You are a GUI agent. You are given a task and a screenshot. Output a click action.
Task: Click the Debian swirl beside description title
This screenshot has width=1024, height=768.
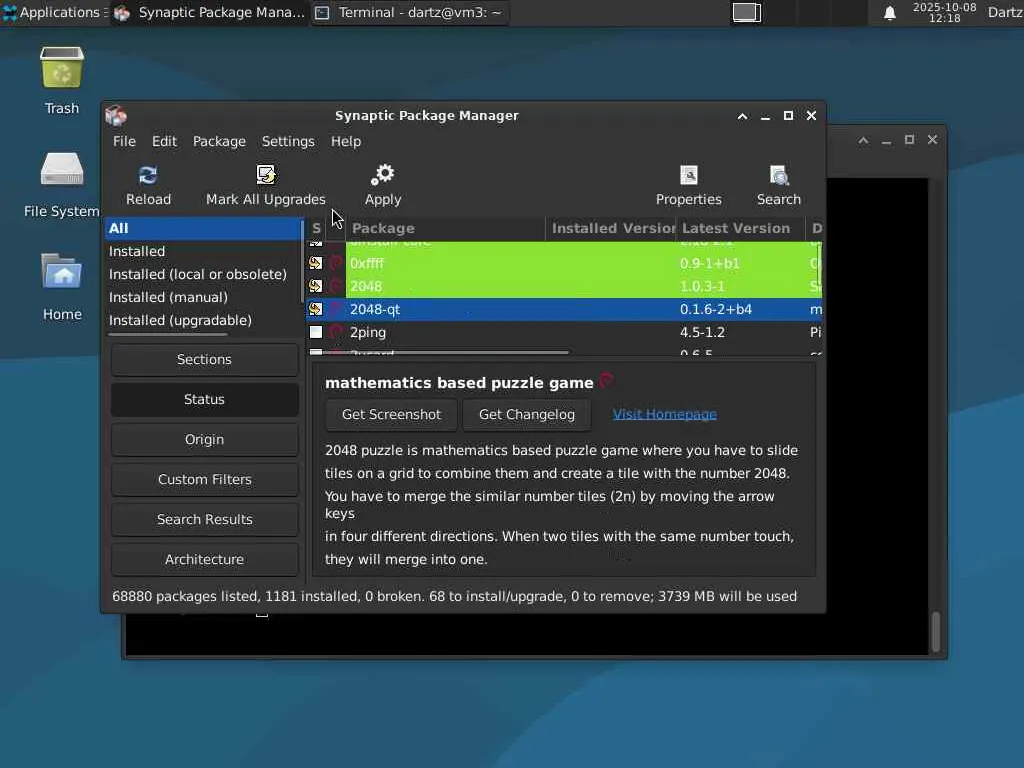pyautogui.click(x=606, y=380)
